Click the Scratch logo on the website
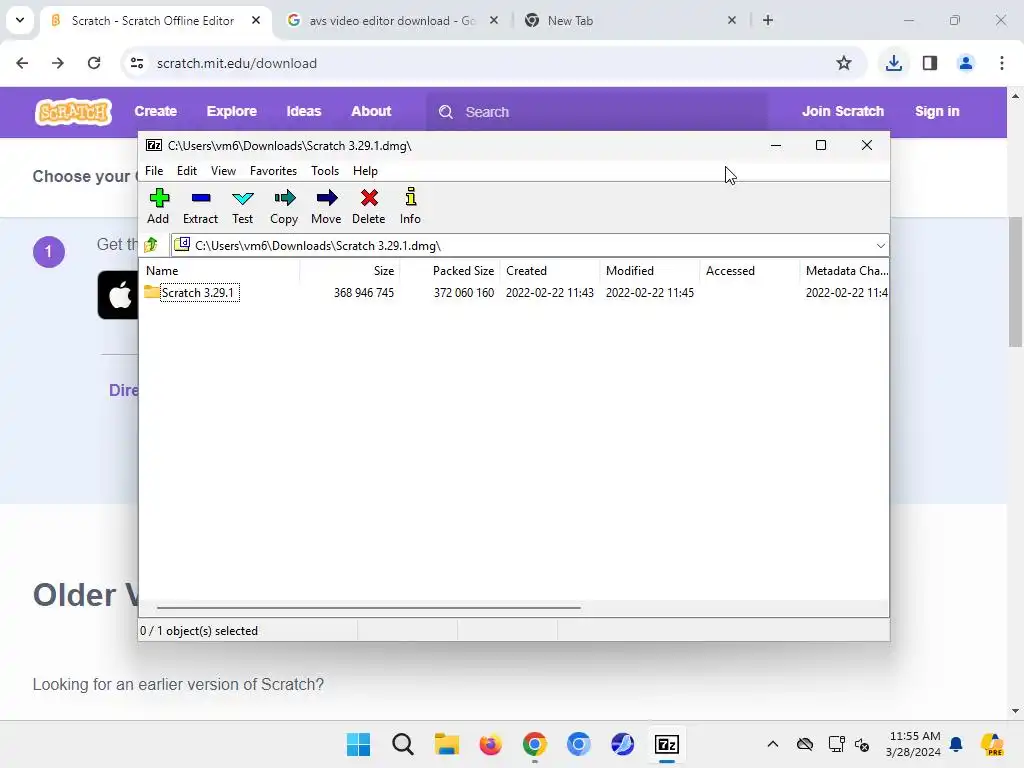 pyautogui.click(x=73, y=112)
